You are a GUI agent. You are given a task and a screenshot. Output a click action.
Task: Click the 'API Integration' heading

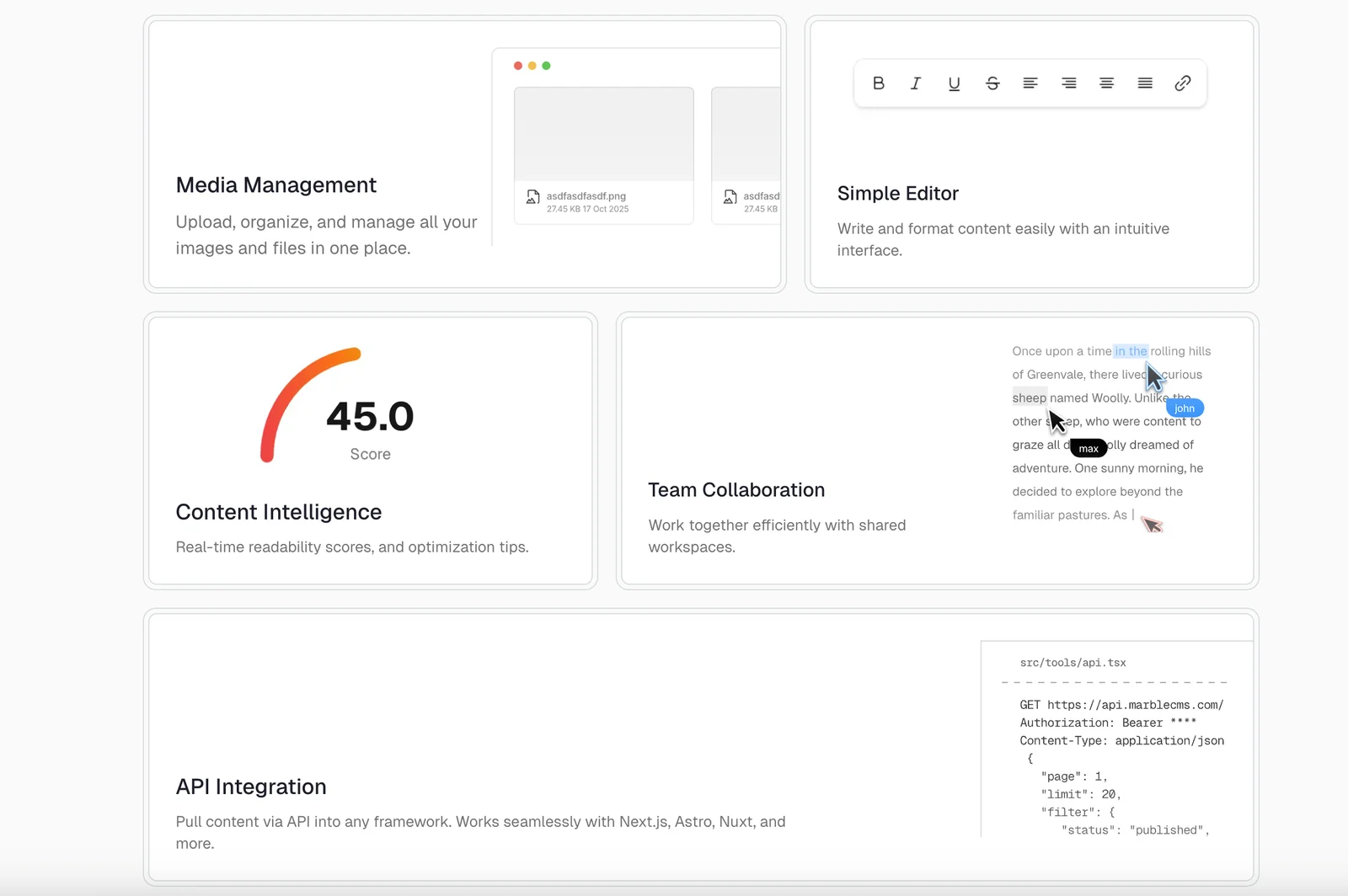tap(251, 787)
